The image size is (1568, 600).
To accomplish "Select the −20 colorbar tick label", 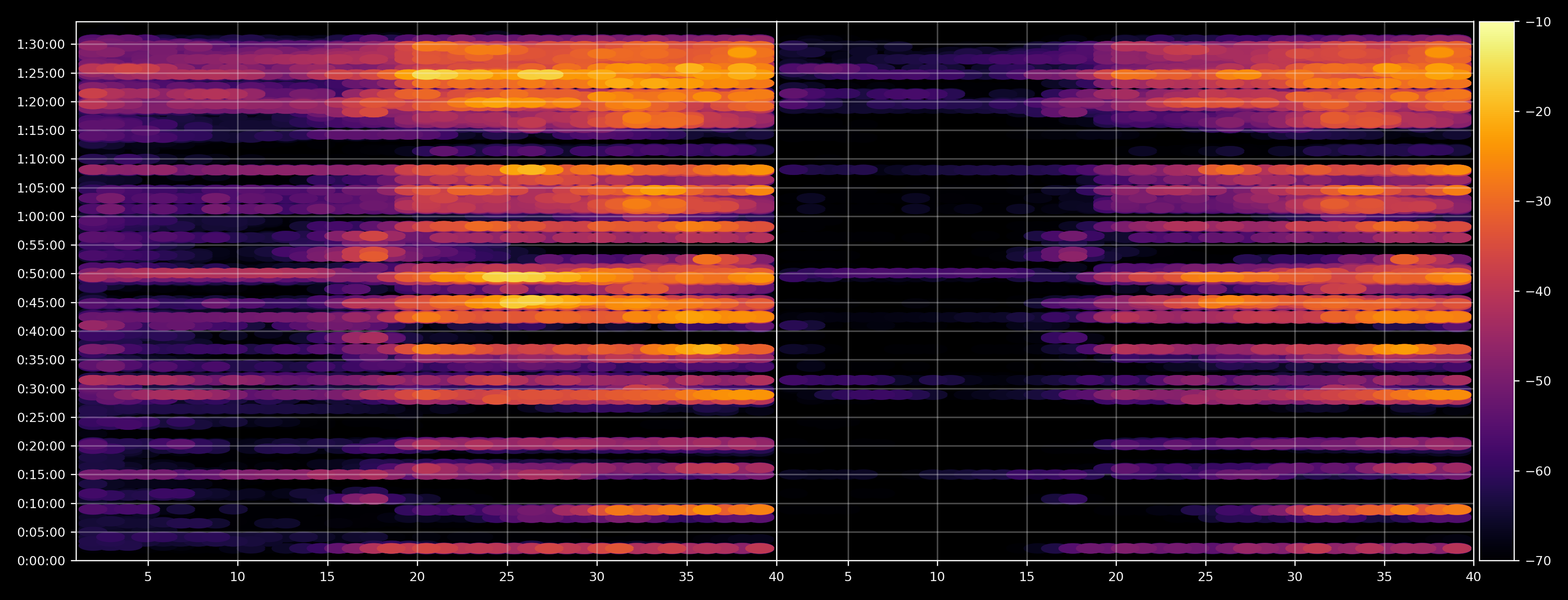I will 1539,112.
